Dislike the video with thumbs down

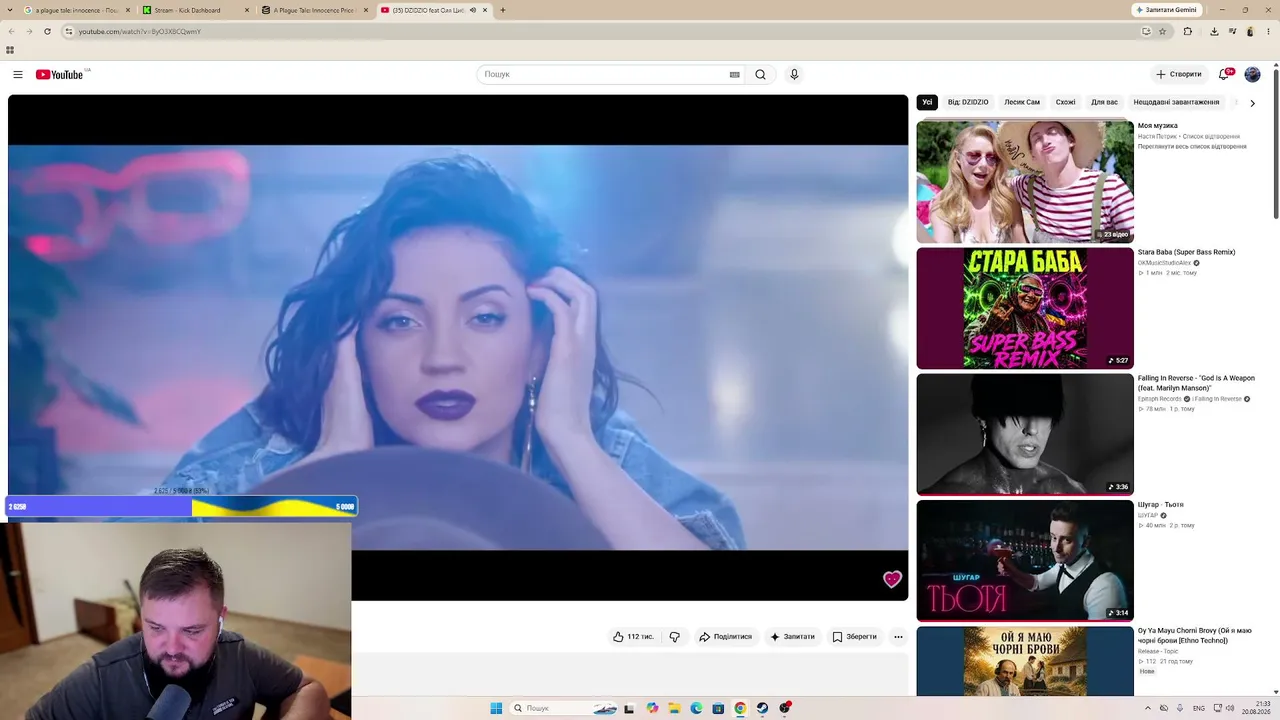click(675, 637)
